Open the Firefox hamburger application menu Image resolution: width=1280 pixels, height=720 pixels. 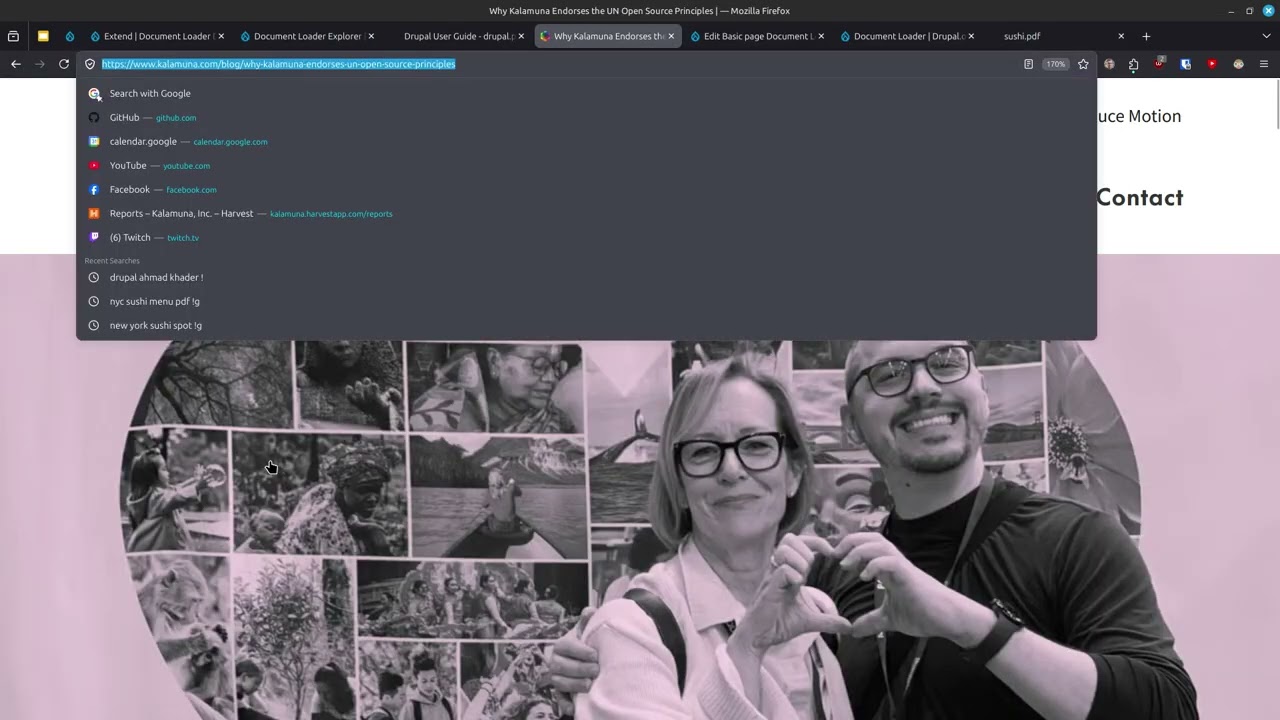point(1264,64)
